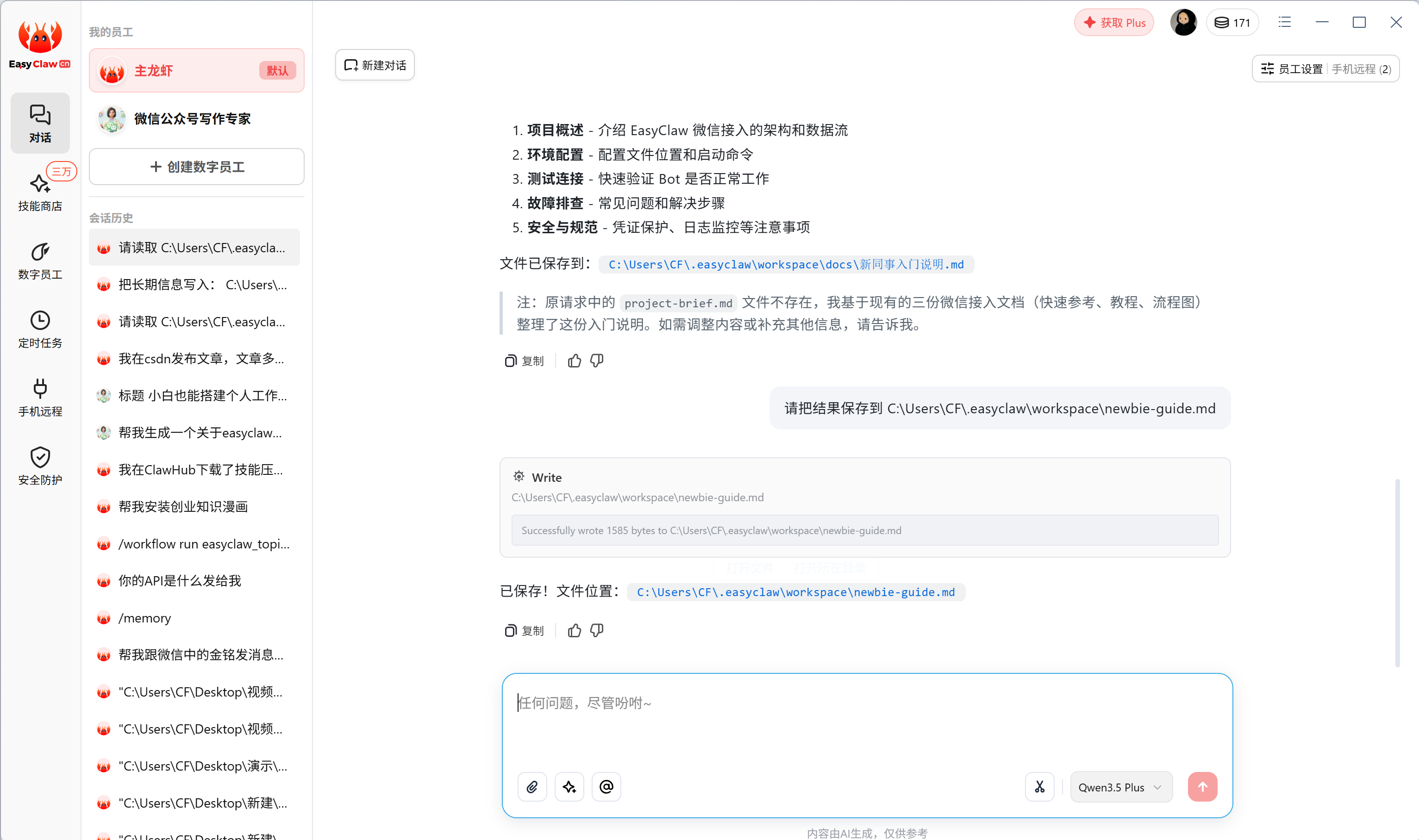The image size is (1419, 840).
Task: Open history /memory conversation
Action: point(194,618)
